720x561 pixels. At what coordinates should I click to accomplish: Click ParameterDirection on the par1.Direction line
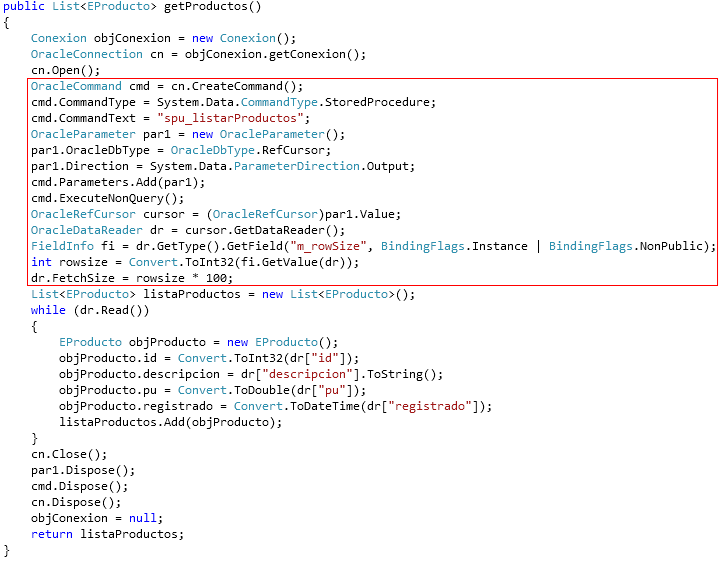(297, 166)
